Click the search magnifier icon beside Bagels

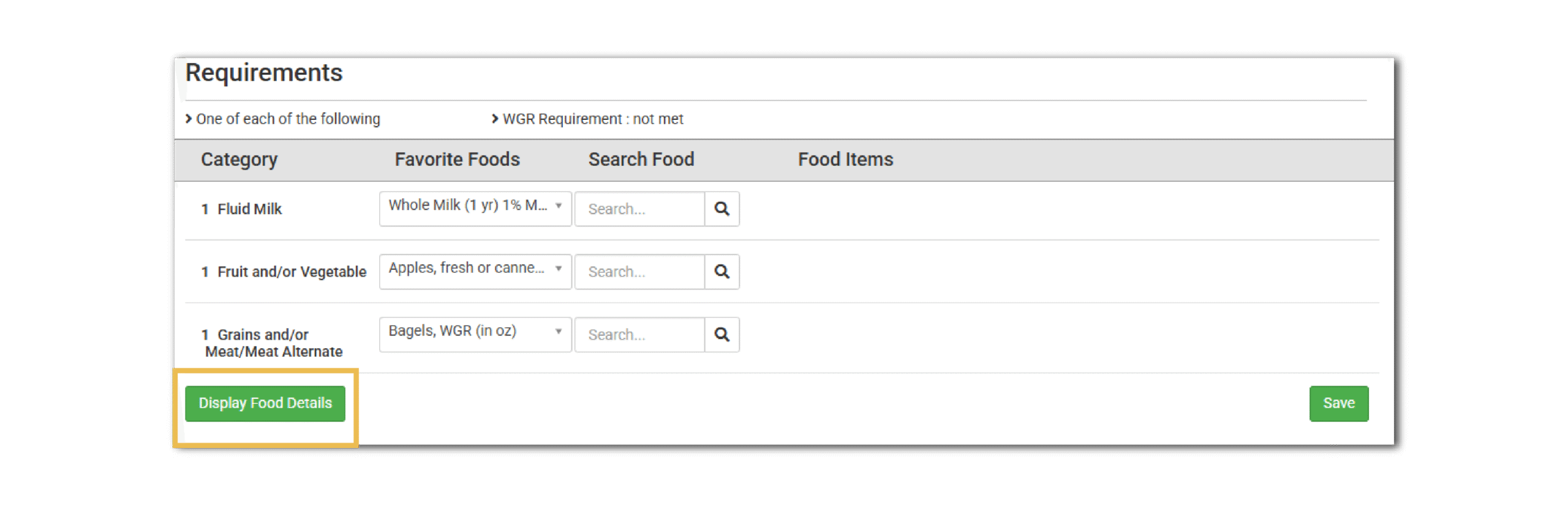pos(722,334)
